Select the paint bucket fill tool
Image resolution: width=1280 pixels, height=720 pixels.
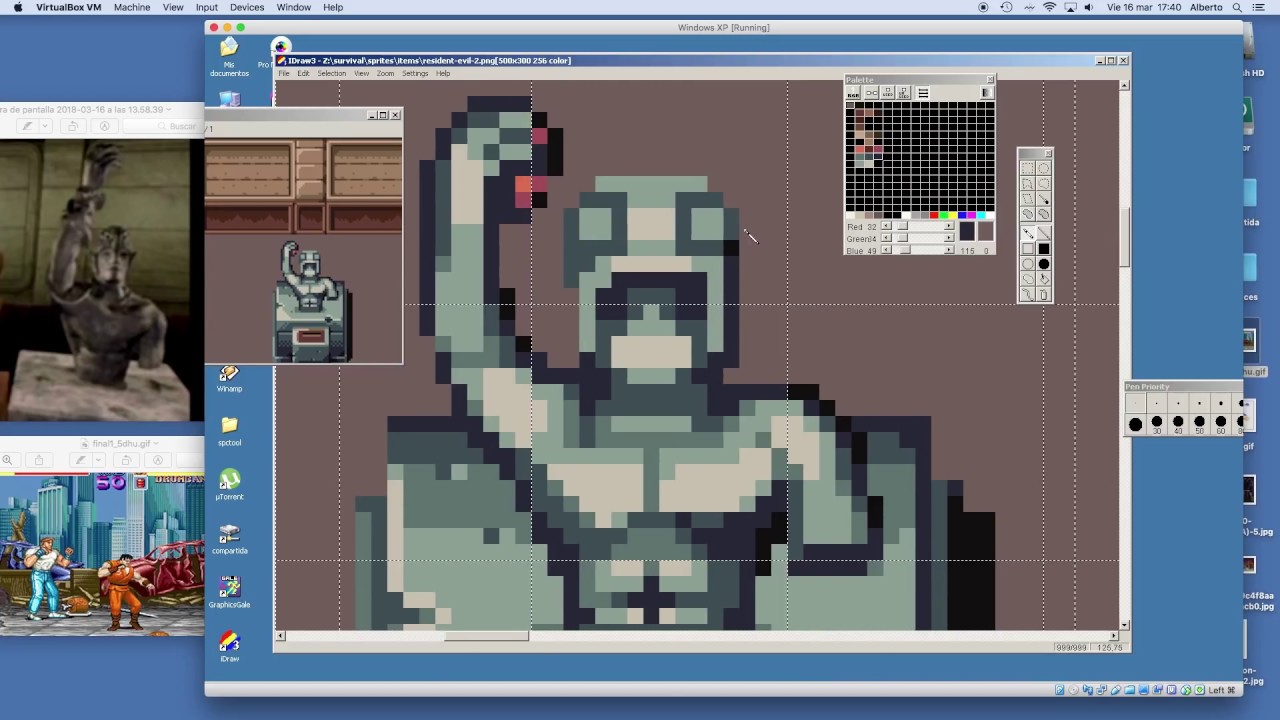(x=1043, y=278)
